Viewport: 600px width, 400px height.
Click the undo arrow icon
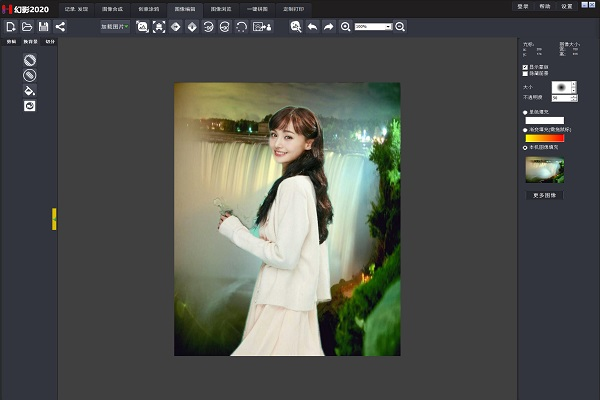click(x=312, y=26)
